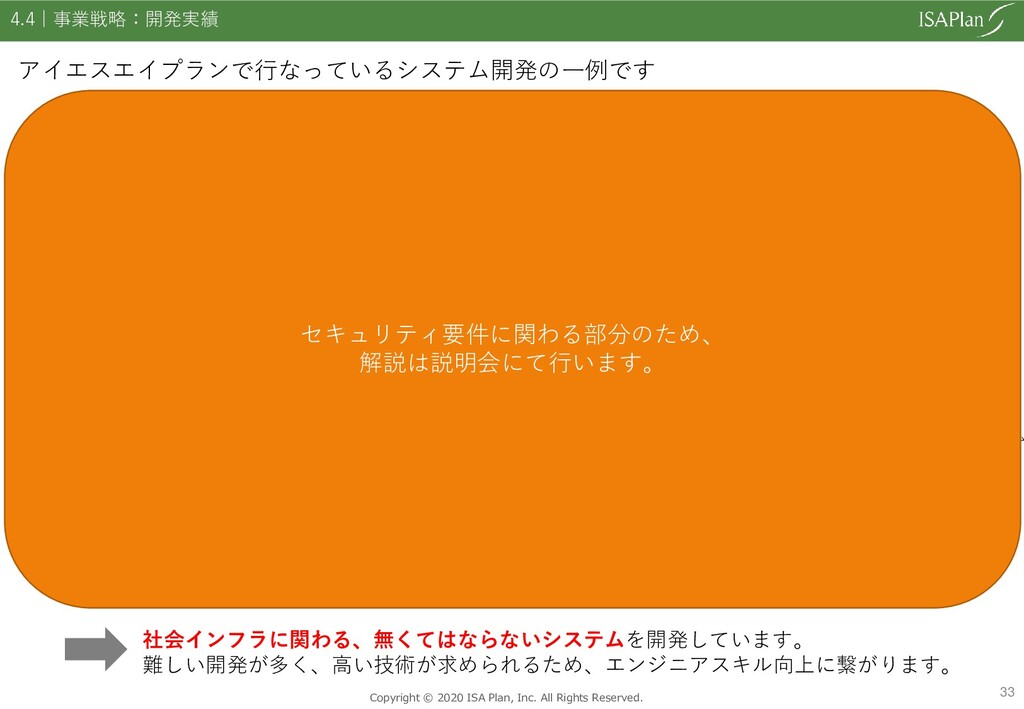Click the line '難しい開発が多く、高い技術が求められるため…'
This screenshot has width=1024, height=709.
pyautogui.click(x=548, y=665)
